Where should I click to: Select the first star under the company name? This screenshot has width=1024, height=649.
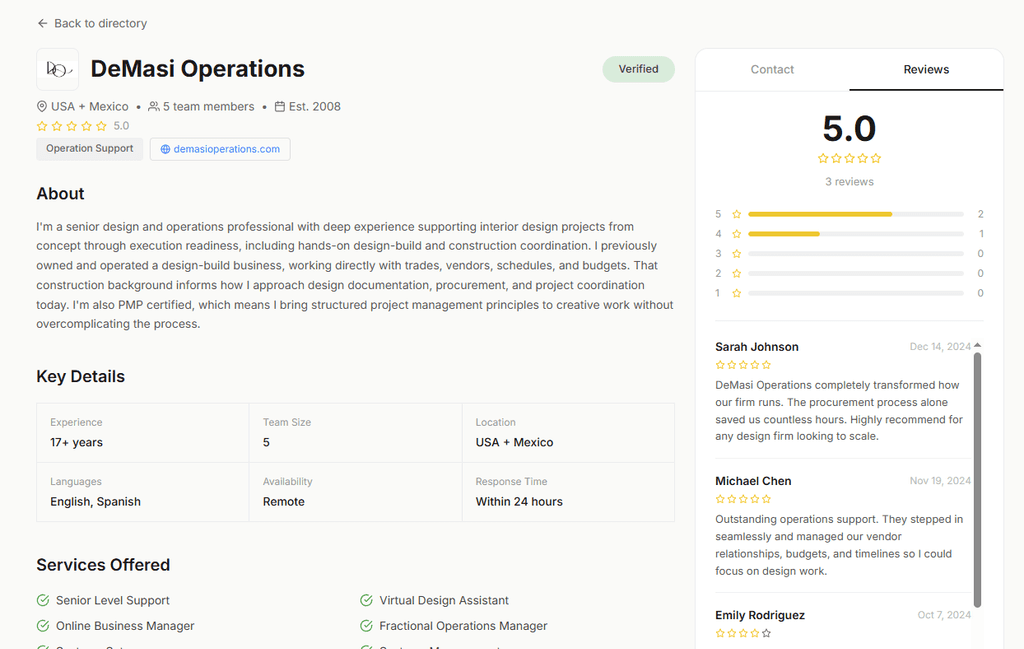tap(42, 126)
